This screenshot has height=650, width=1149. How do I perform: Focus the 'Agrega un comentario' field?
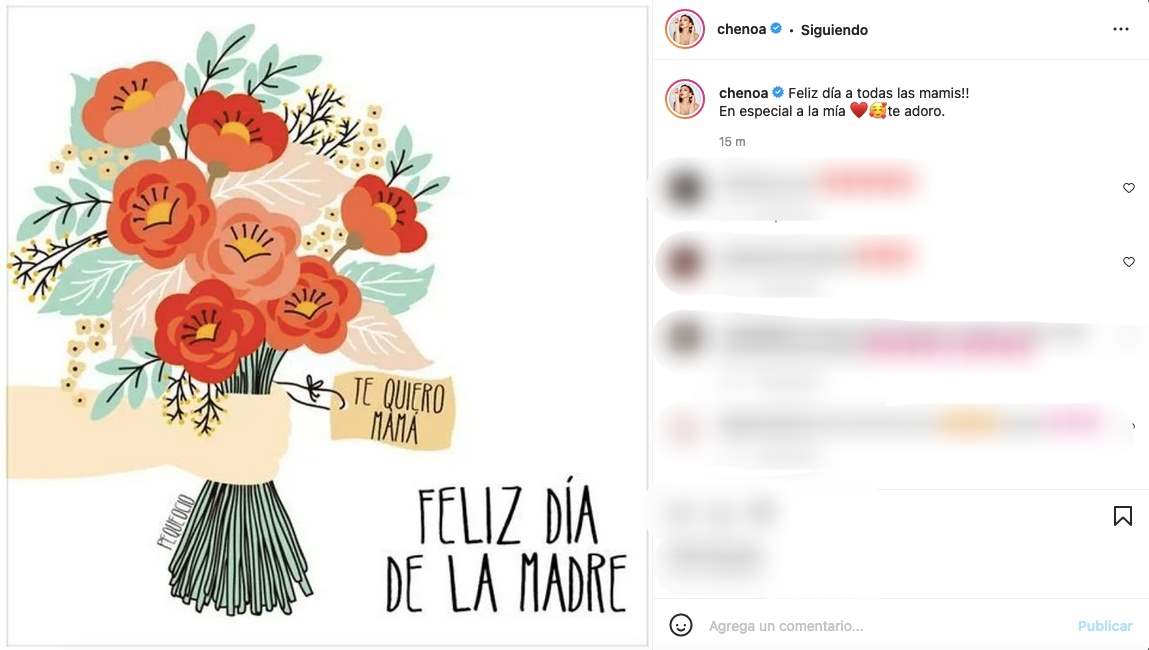point(887,626)
